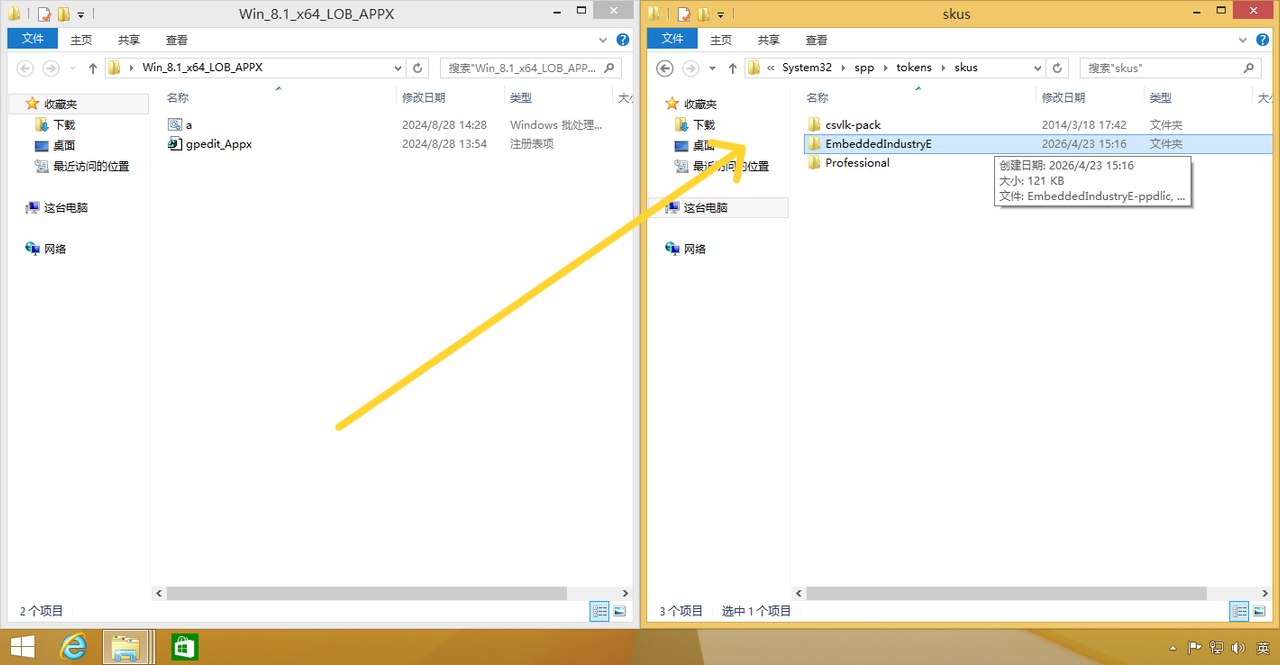Open address bar history dropdown, left window
The width and height of the screenshot is (1280, 665).
click(x=400, y=68)
